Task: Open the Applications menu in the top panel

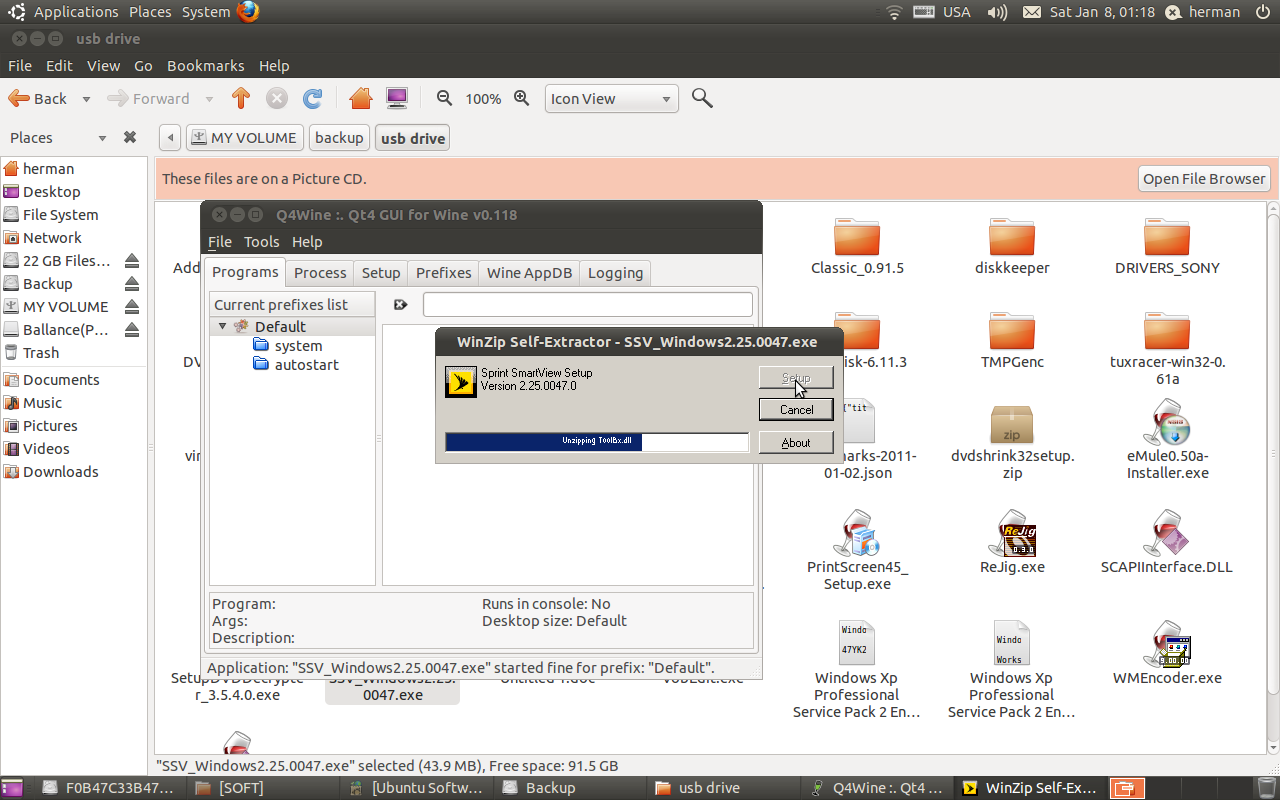Action: pos(76,12)
